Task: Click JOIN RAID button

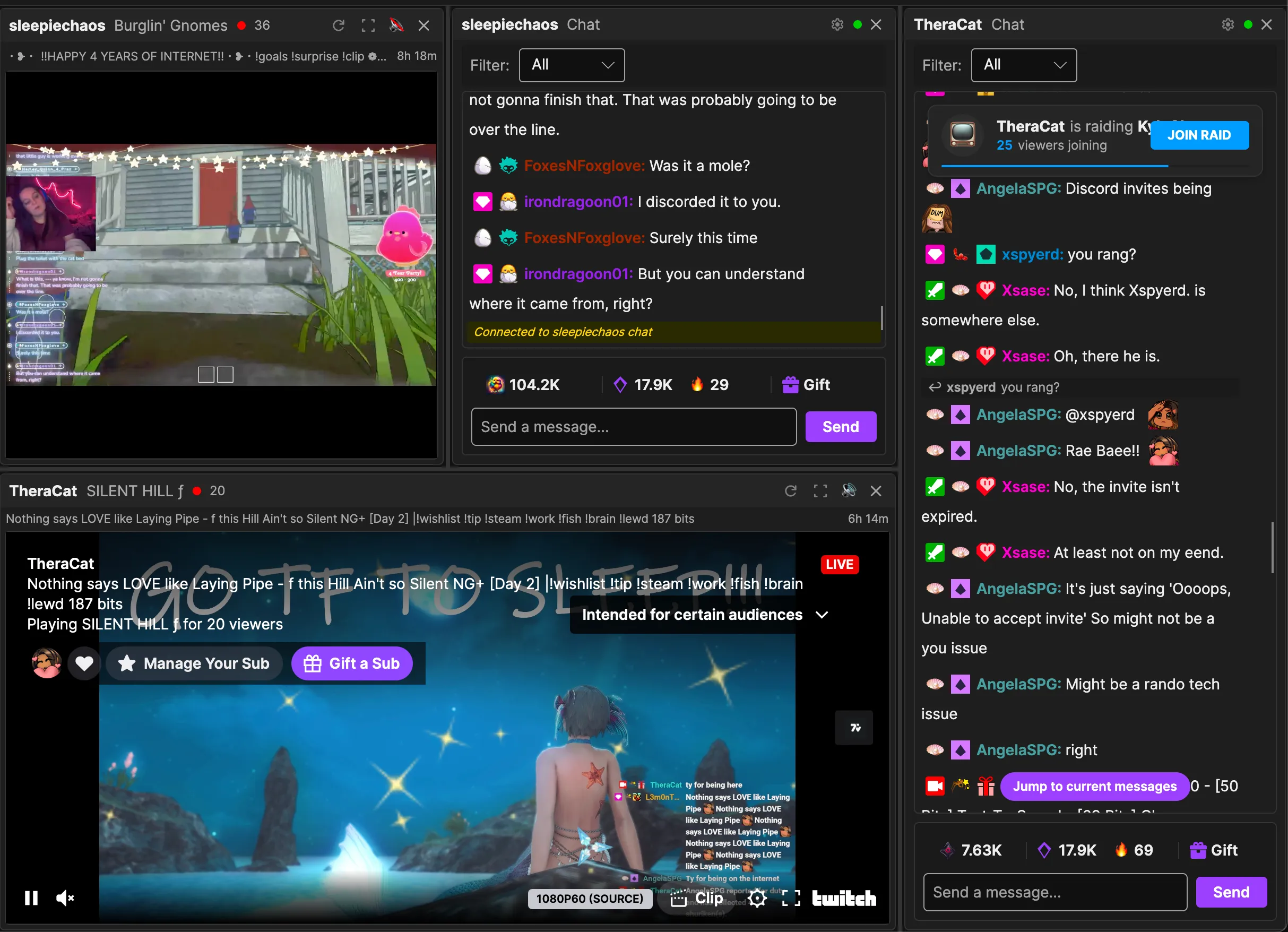Action: [1199, 135]
